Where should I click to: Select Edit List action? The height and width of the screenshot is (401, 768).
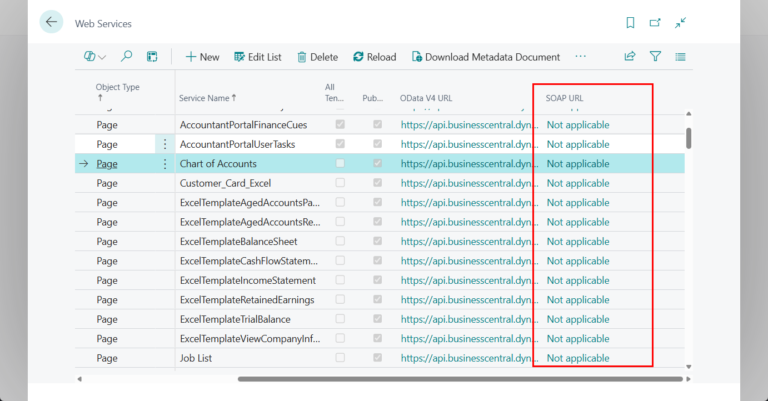[x=259, y=57]
